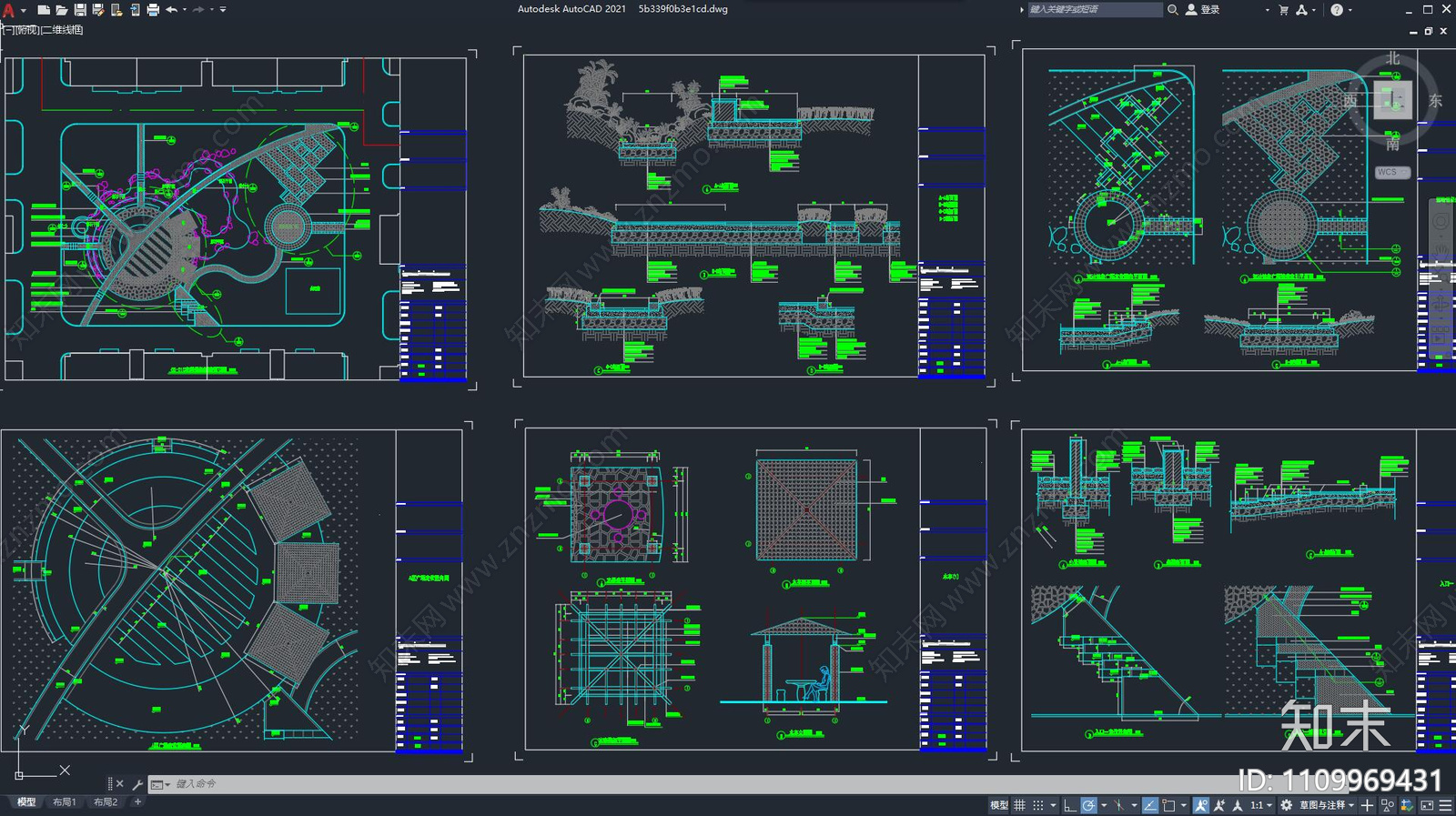Click Save to Web & Mobile icon
The width and height of the screenshot is (1456, 816).
[135, 10]
